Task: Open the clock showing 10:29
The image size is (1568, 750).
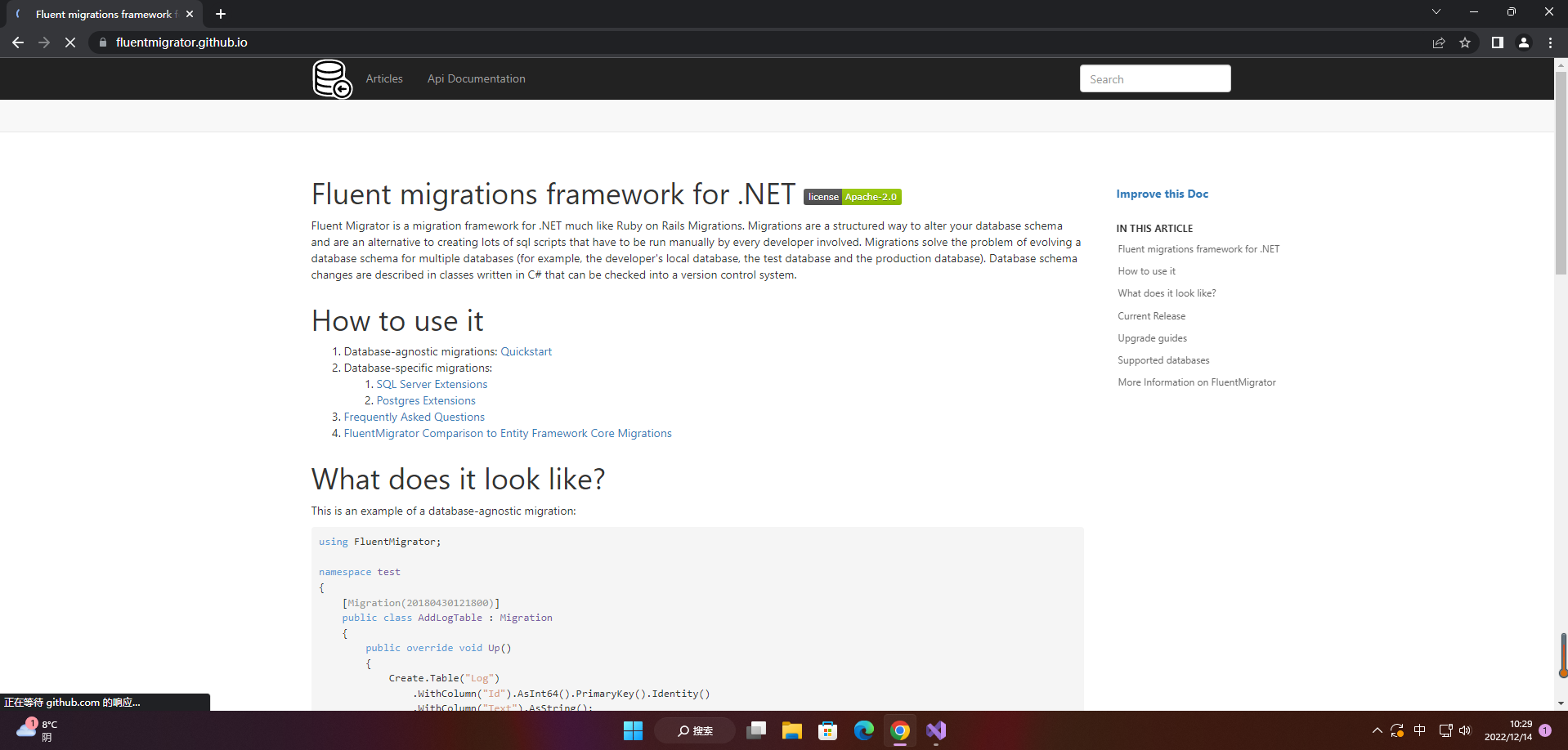Action: pos(1508,730)
